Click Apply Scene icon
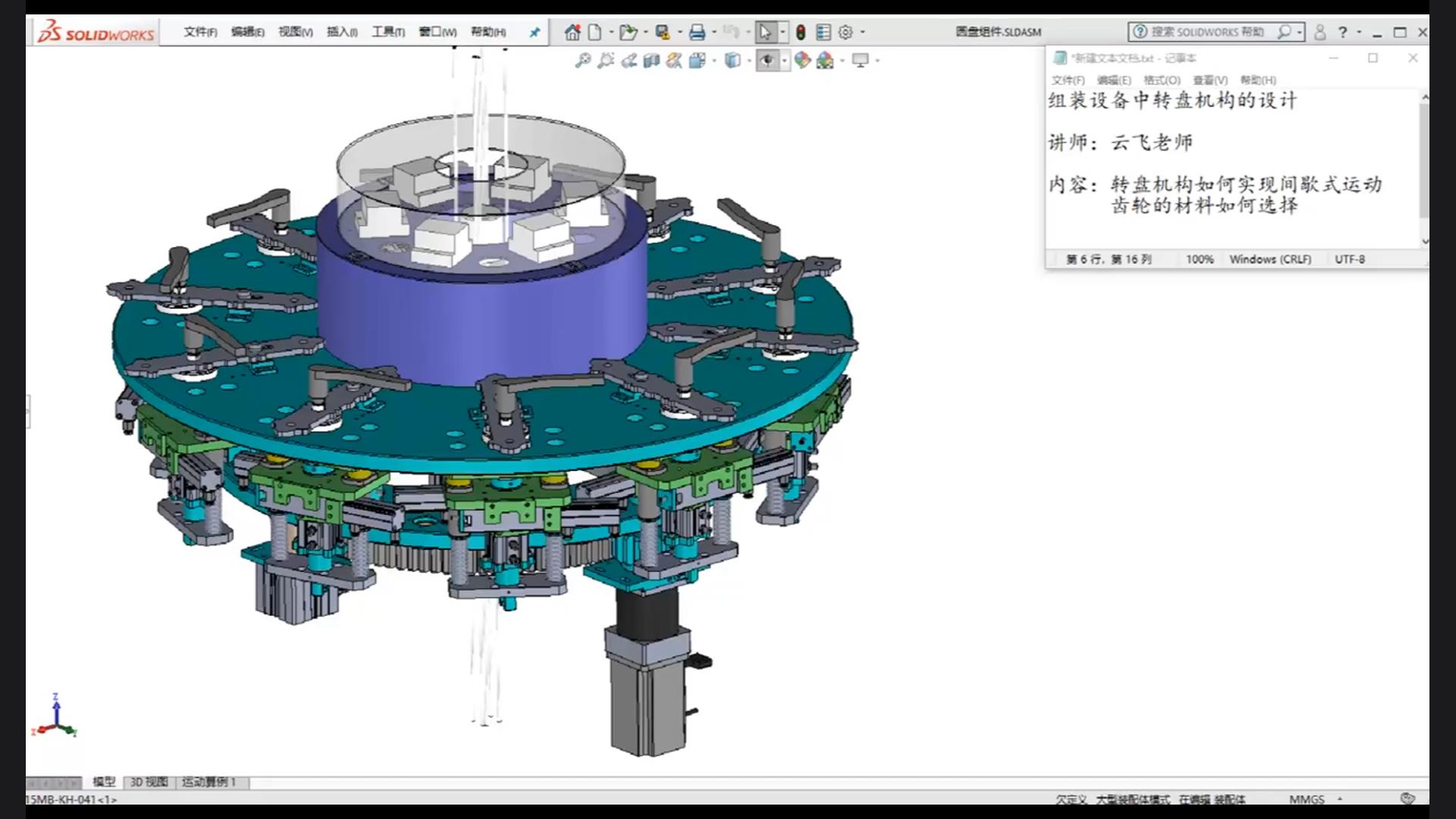This screenshot has height=819, width=1456. click(825, 61)
